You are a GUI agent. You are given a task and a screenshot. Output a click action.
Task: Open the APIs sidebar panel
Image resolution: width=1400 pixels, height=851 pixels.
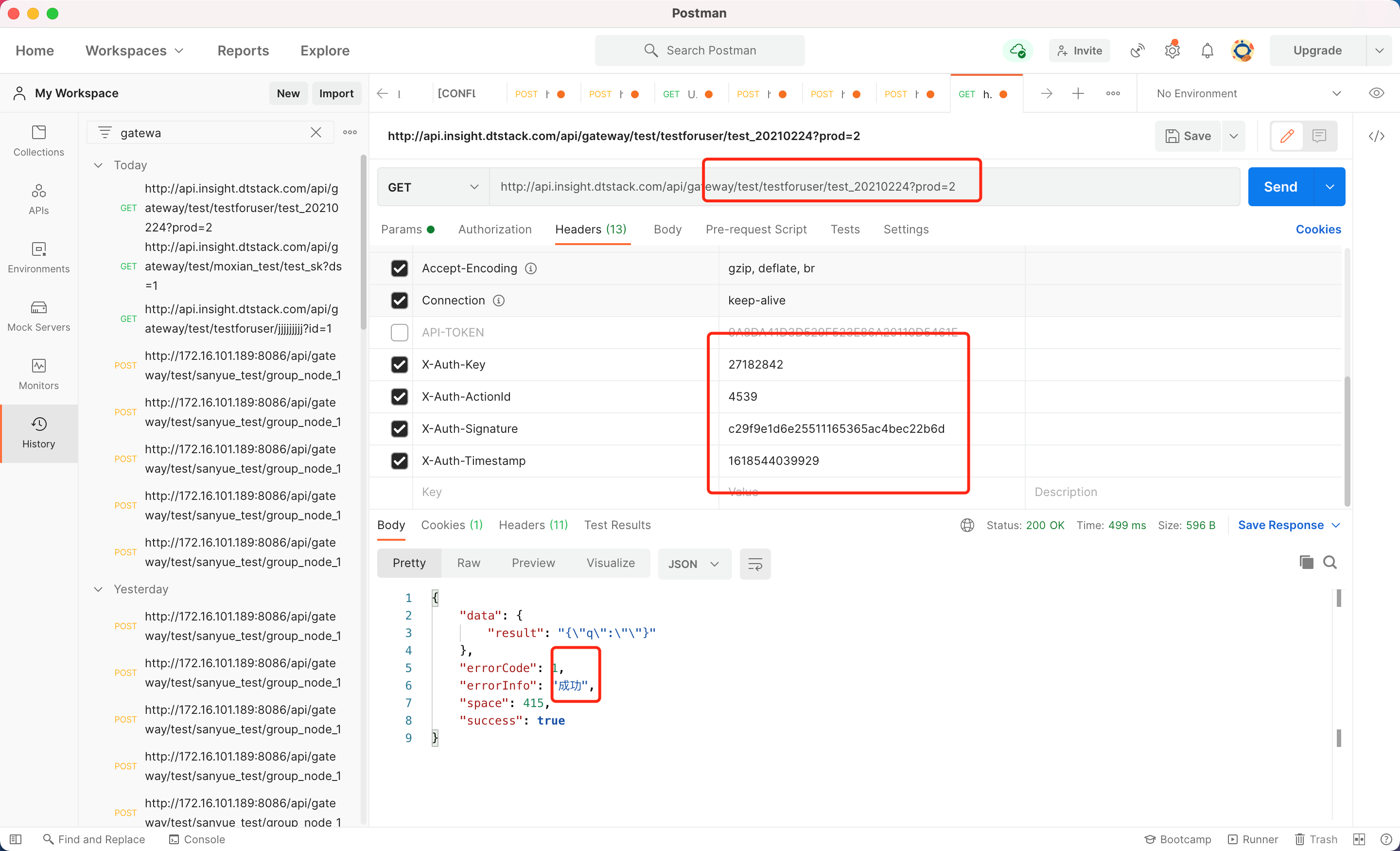pos(38,199)
